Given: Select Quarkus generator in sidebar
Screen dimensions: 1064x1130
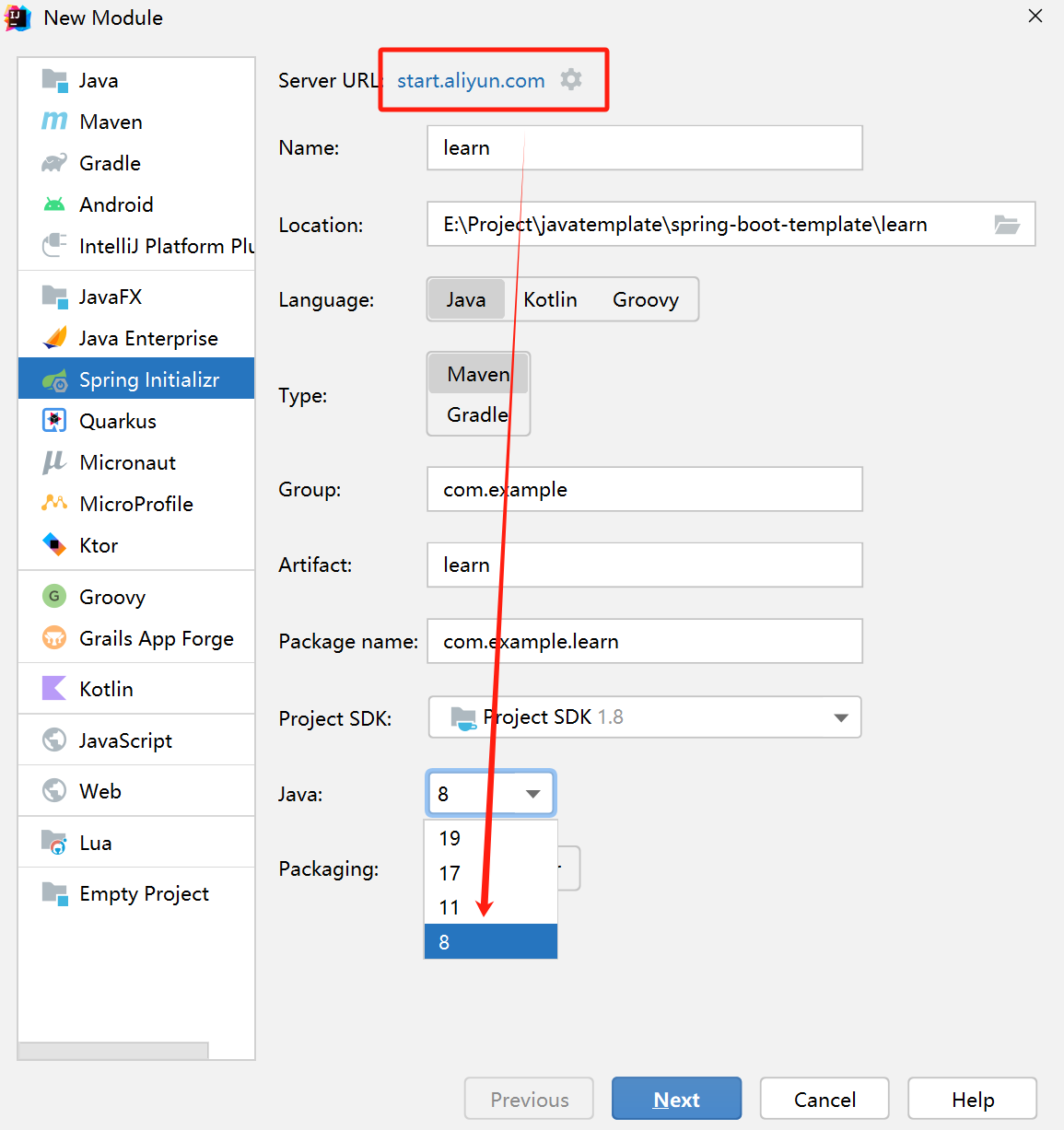Looking at the screenshot, I should click(136, 421).
